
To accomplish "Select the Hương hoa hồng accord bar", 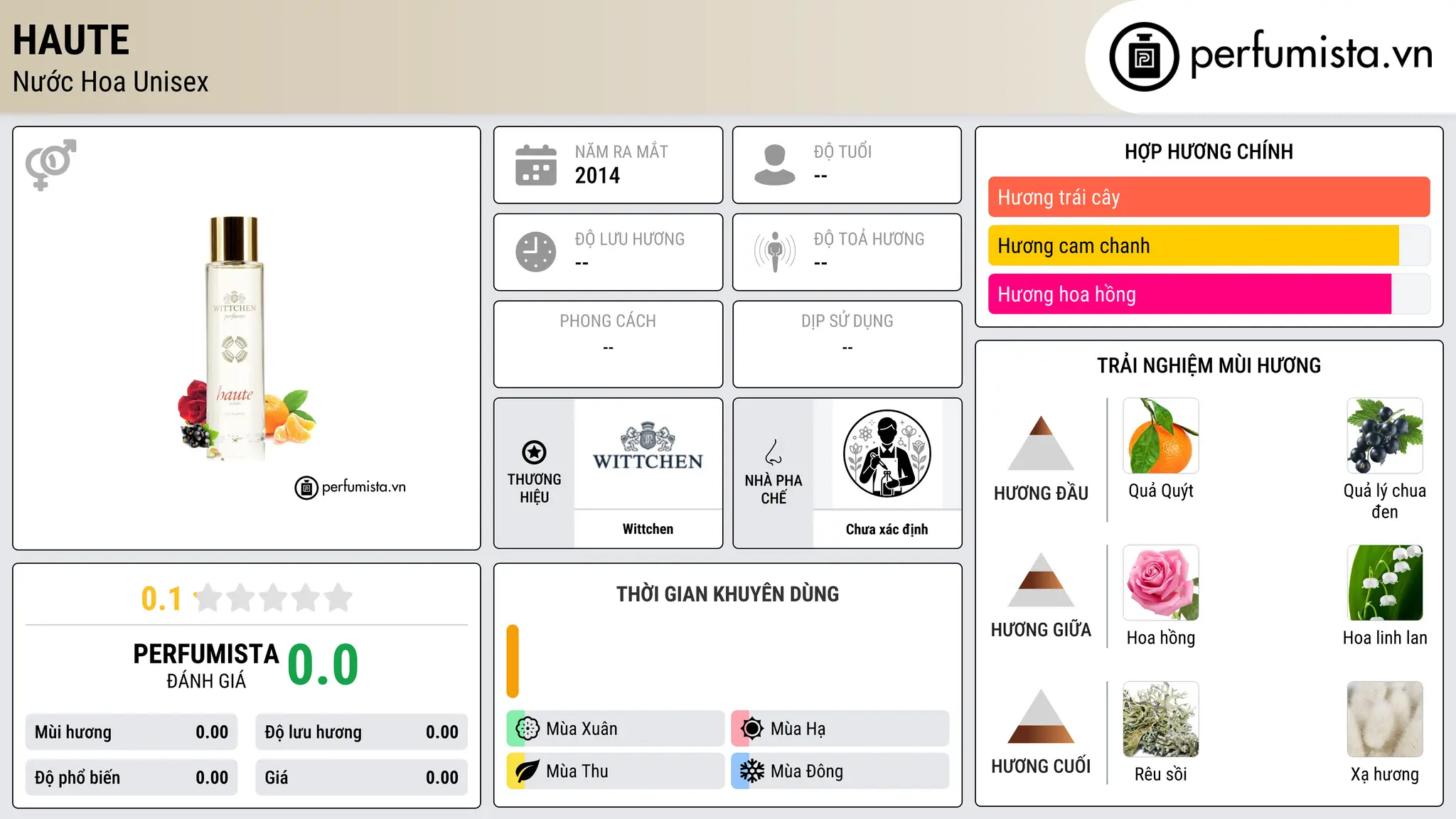I will pos(1209,294).
